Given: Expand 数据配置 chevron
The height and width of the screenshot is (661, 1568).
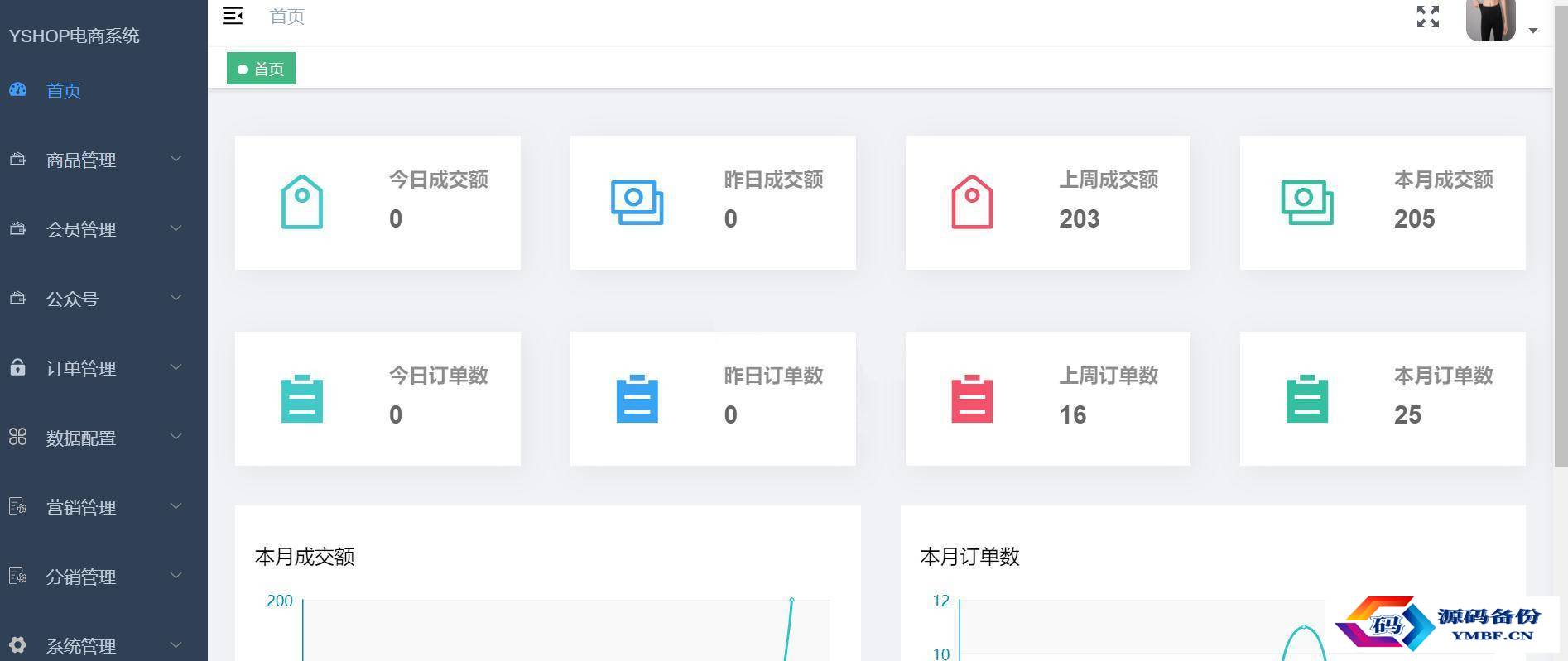Looking at the screenshot, I should tap(176, 437).
